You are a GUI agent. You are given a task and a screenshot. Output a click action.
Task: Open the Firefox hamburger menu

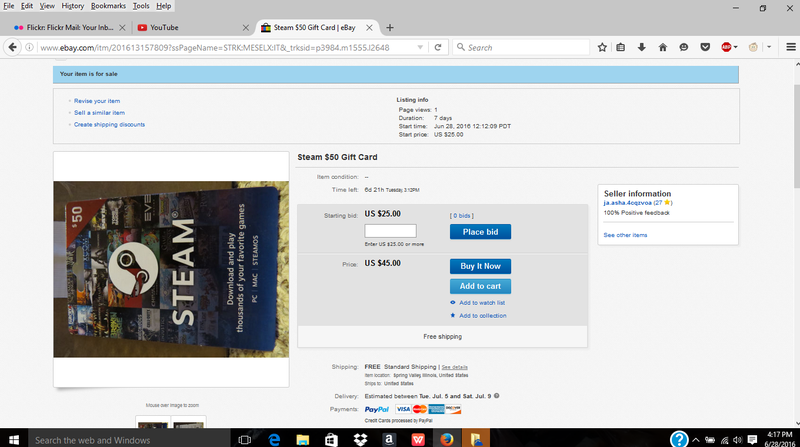pos(791,47)
